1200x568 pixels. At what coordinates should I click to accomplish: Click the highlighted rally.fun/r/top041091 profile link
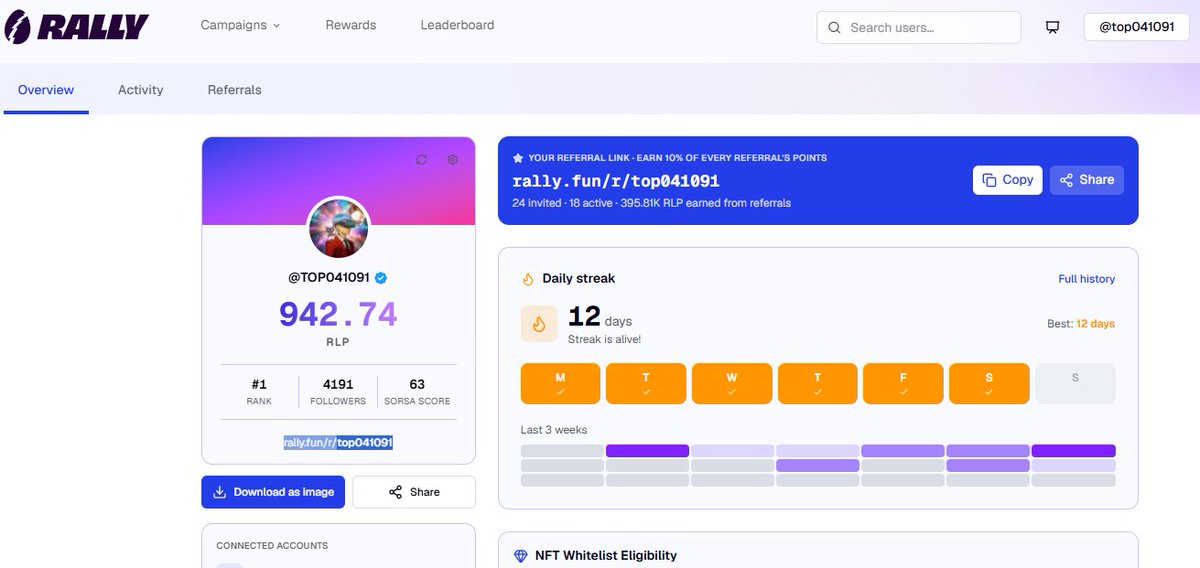[x=338, y=442]
